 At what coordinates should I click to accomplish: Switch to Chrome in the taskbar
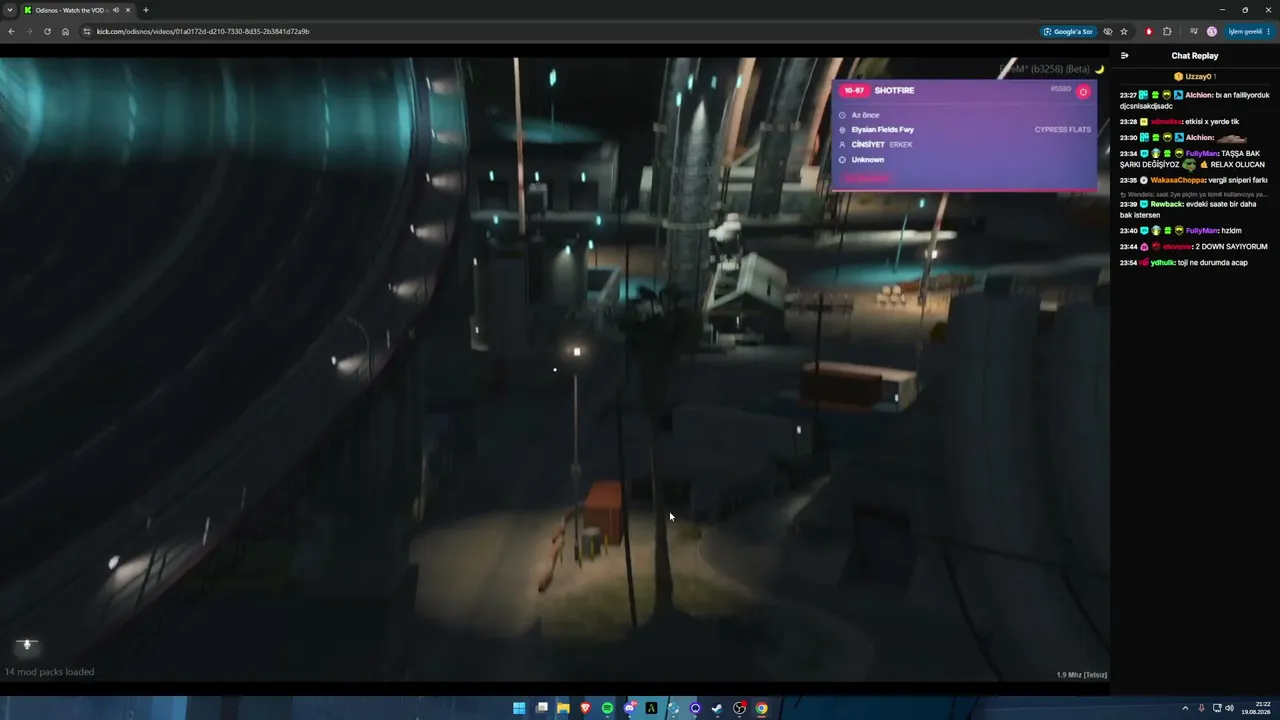[x=761, y=709]
